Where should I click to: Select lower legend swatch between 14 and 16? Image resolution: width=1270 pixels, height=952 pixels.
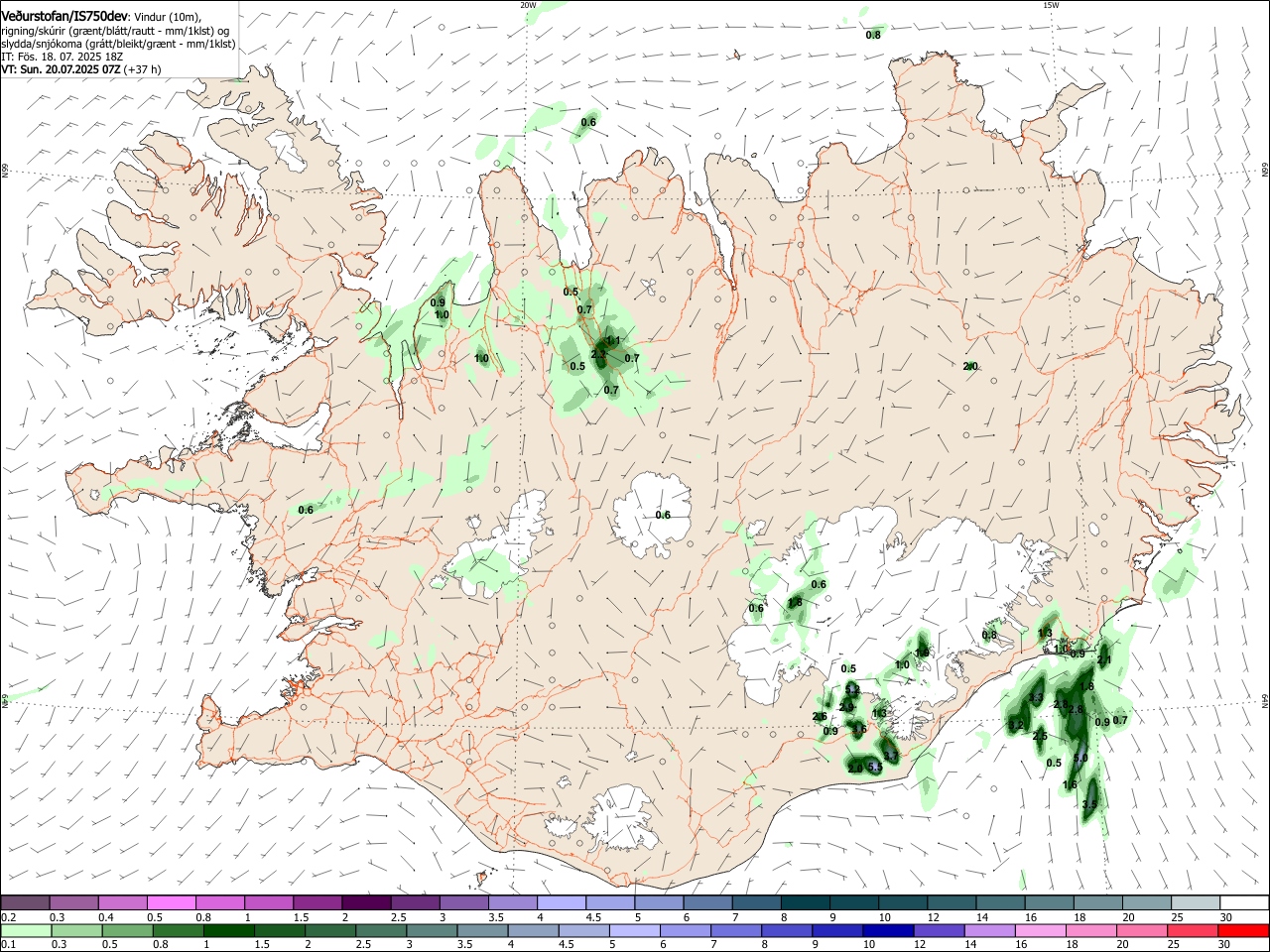click(x=988, y=931)
